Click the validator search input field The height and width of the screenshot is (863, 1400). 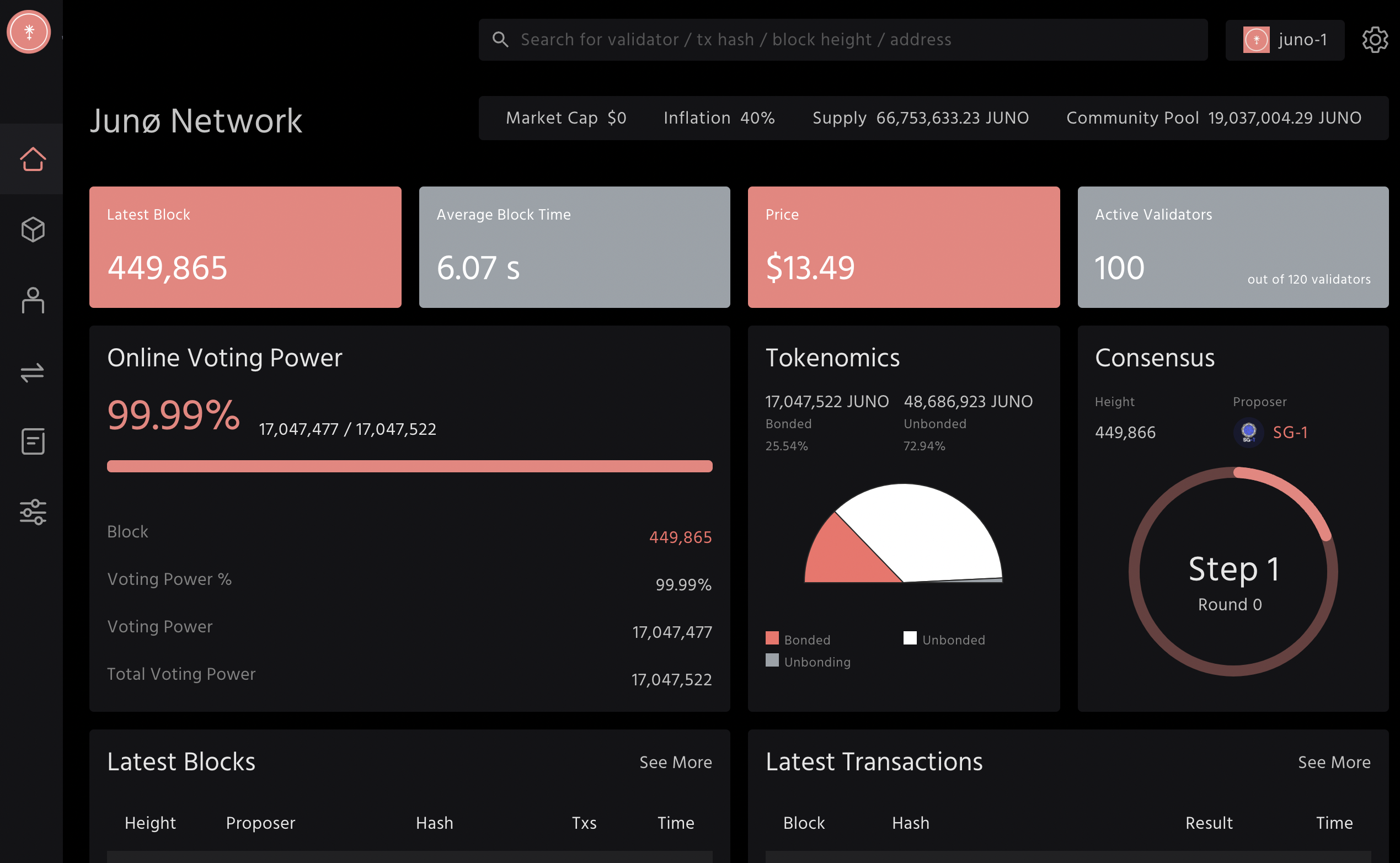click(845, 40)
